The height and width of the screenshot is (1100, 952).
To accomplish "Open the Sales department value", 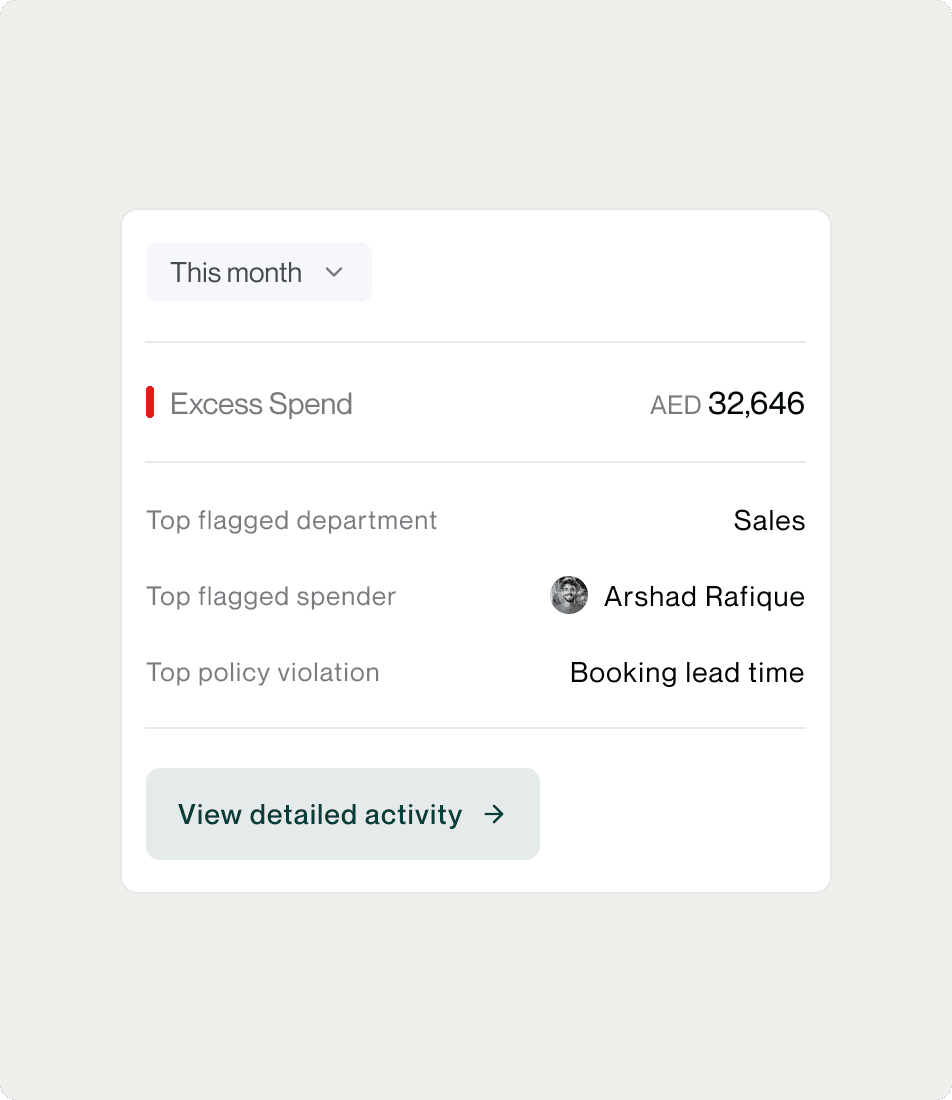I will [x=769, y=520].
